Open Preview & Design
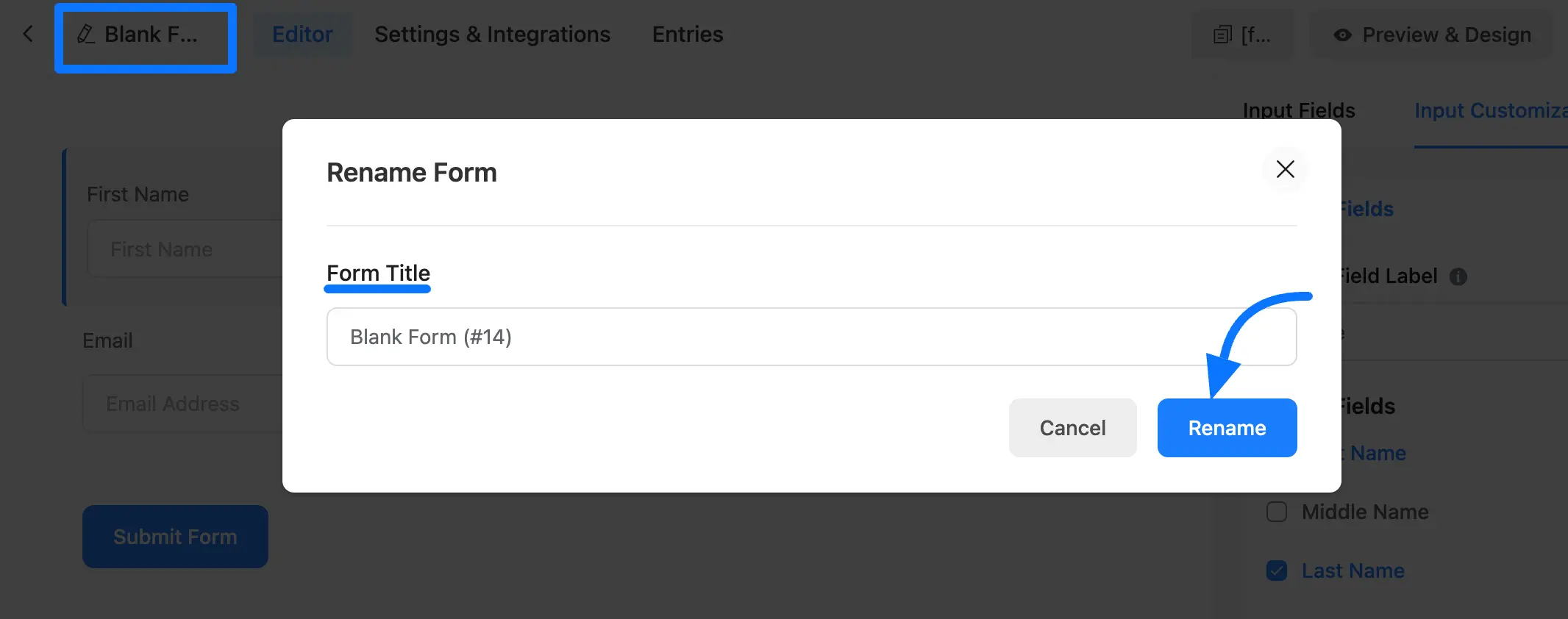 [1443, 35]
